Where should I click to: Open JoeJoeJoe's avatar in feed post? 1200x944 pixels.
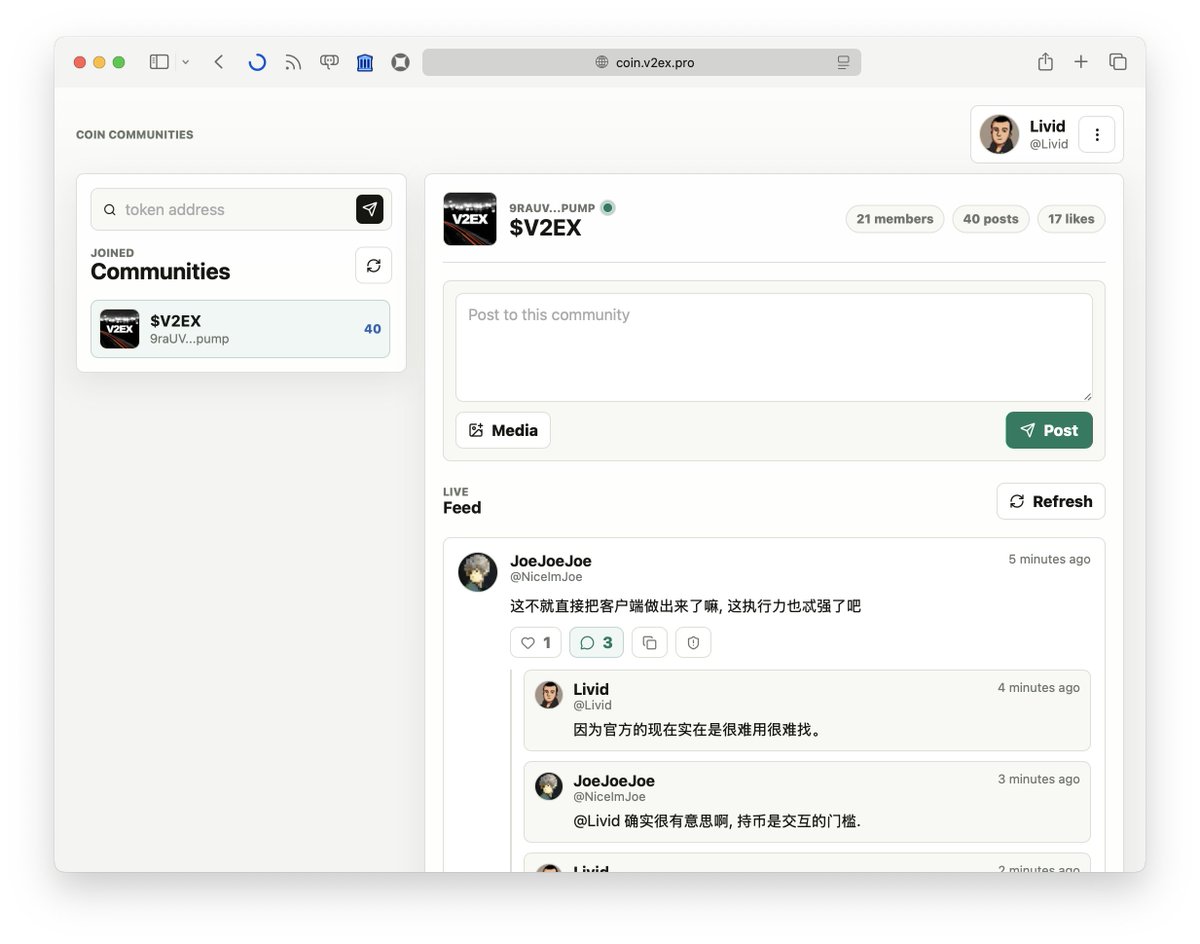[478, 572]
